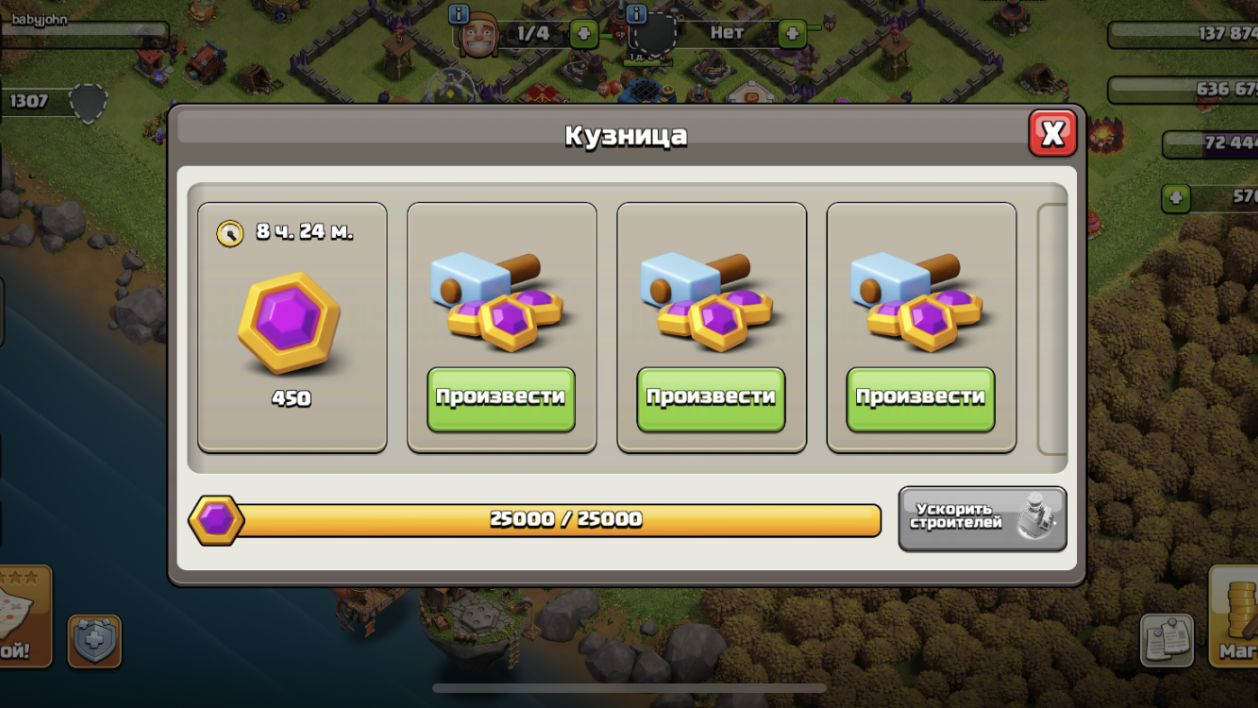Open the shield icon at bottom left

tap(95, 641)
